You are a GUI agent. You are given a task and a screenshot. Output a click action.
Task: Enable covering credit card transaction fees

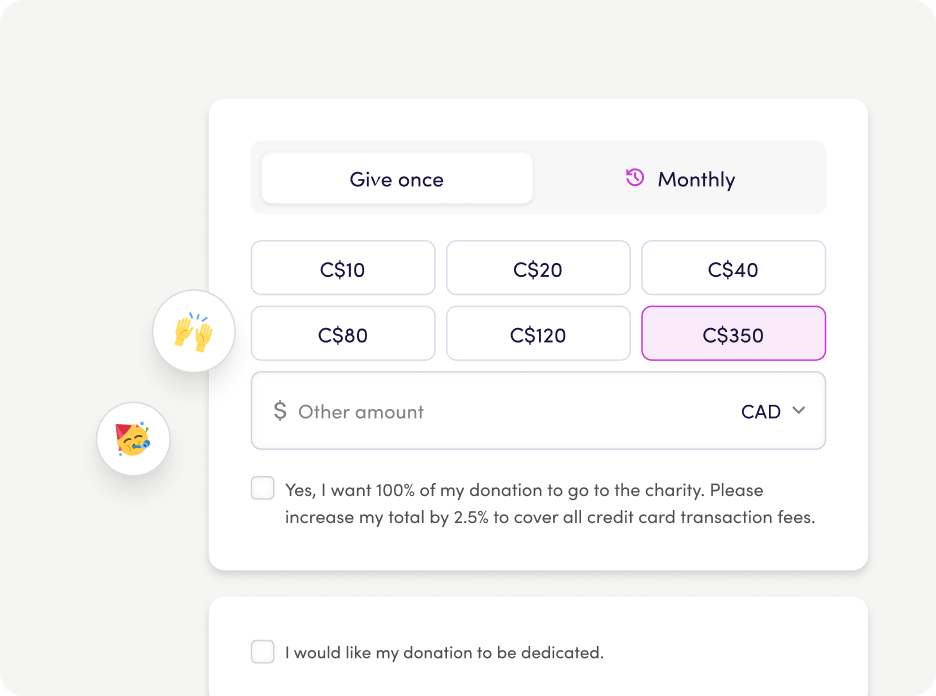click(263, 489)
